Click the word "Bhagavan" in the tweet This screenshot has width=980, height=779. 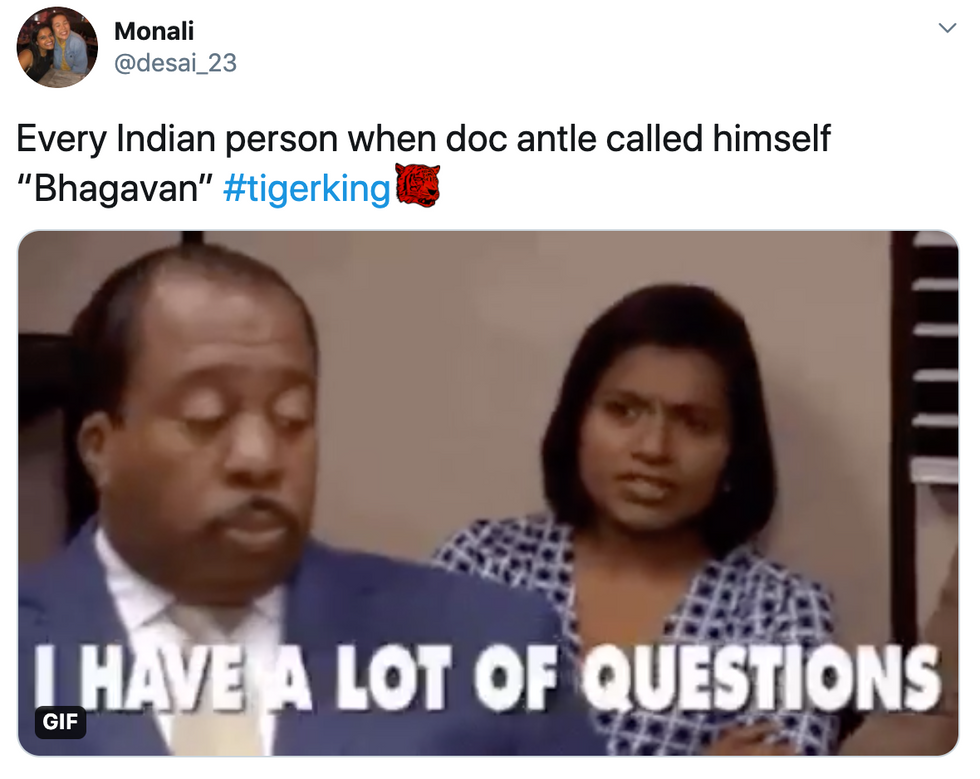[x=116, y=187]
